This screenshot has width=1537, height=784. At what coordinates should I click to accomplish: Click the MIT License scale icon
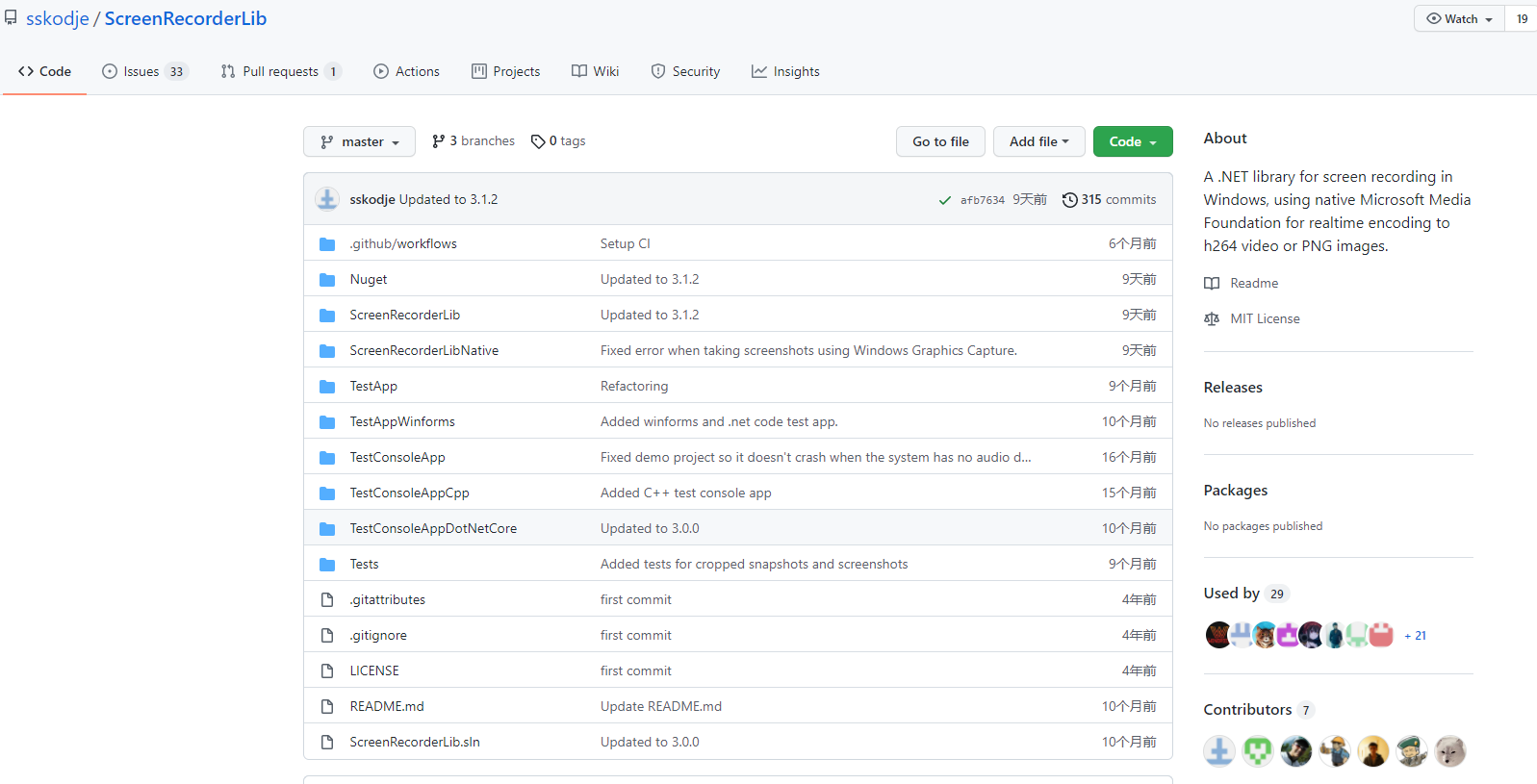pos(1212,319)
